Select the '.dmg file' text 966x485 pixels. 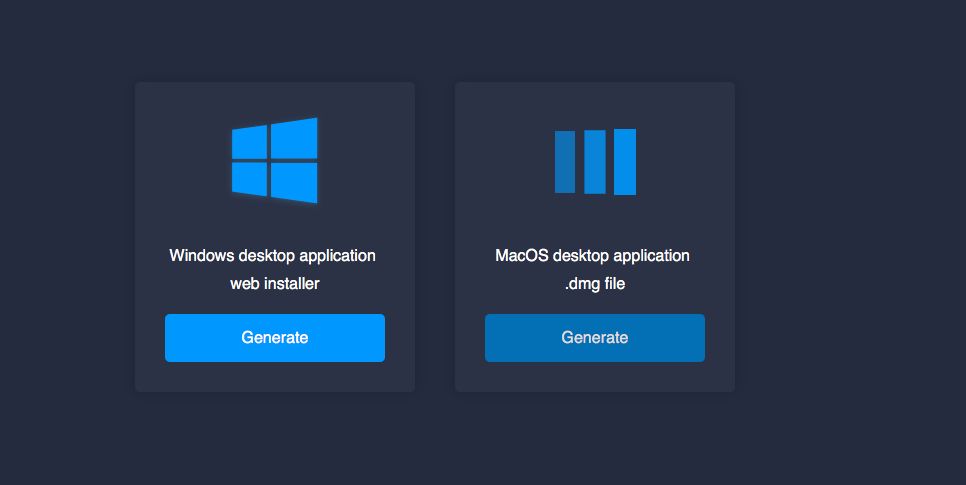click(x=595, y=283)
